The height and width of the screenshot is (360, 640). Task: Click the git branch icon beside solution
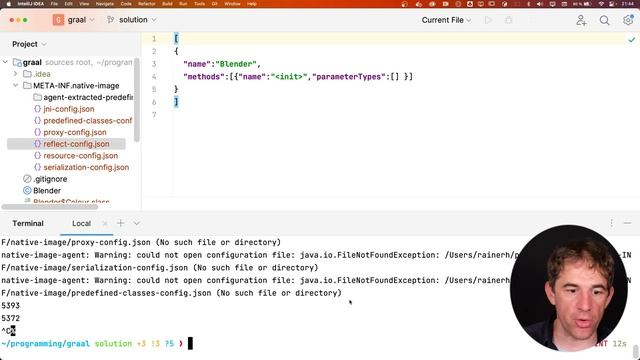[x=110, y=20]
